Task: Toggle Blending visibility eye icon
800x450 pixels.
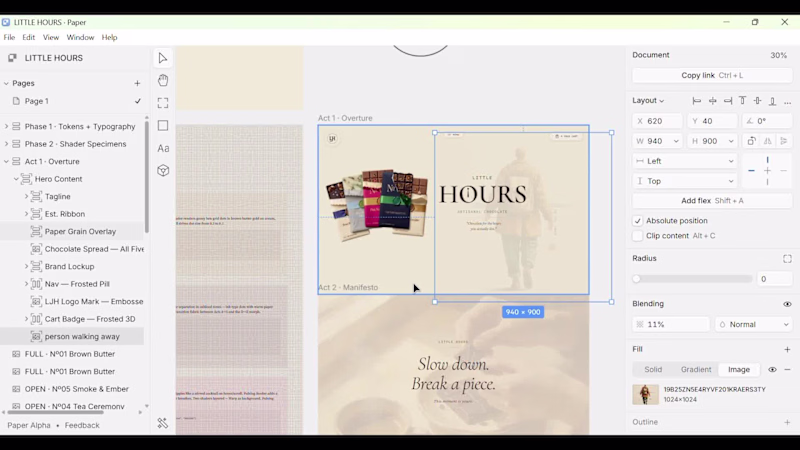Action: [x=787, y=304]
